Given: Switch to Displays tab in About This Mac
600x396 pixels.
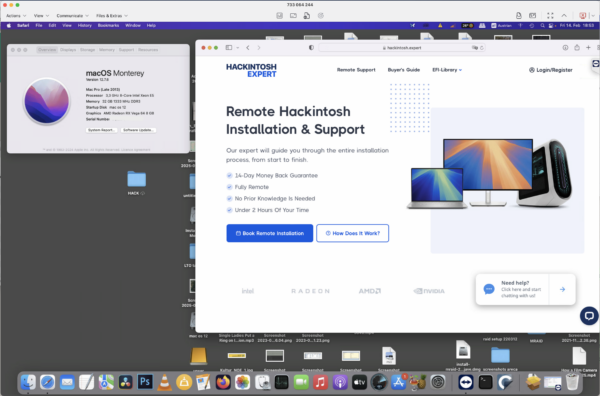Looking at the screenshot, I should click(x=68, y=50).
